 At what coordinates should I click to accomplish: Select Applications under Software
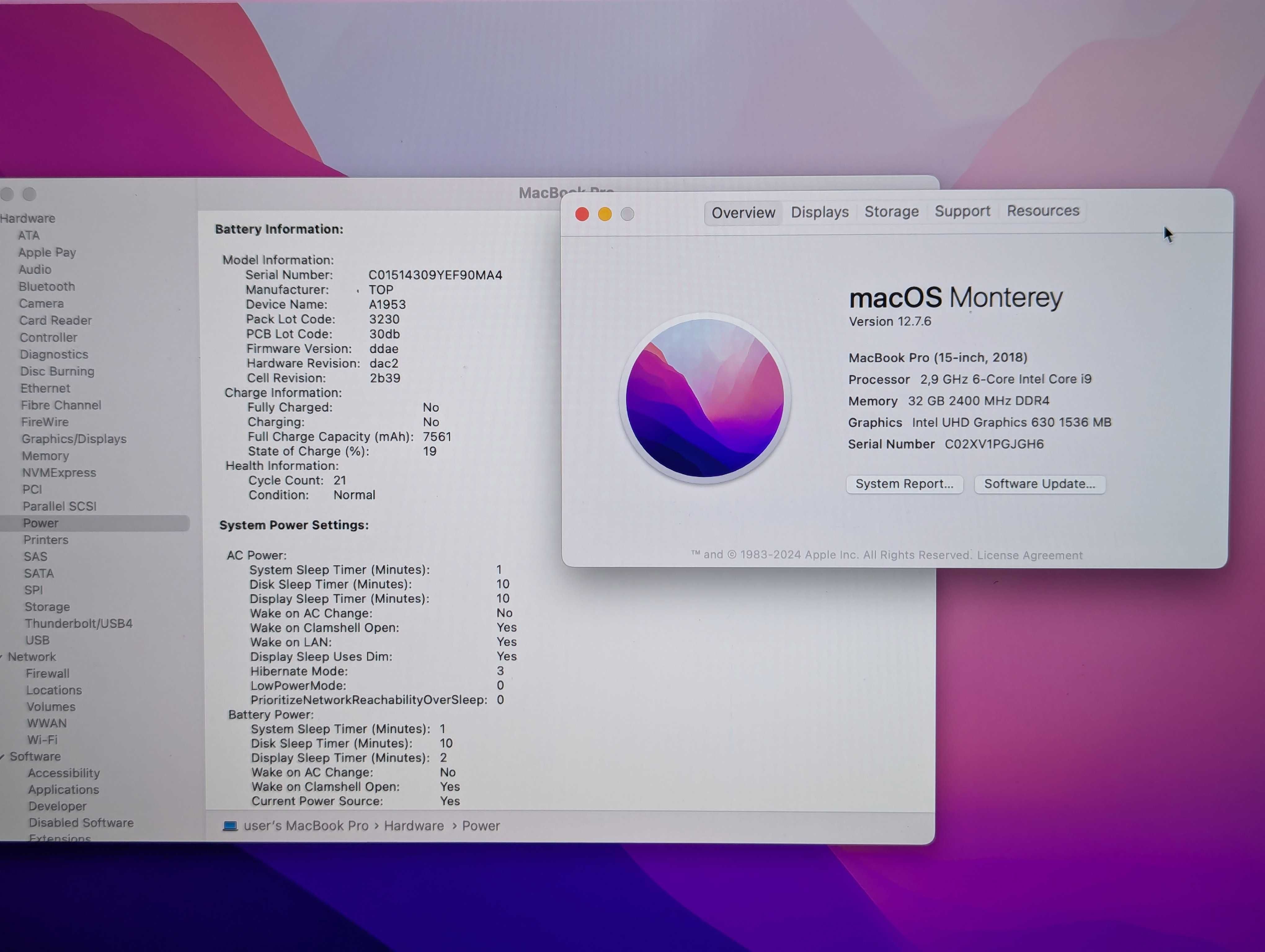[x=64, y=790]
